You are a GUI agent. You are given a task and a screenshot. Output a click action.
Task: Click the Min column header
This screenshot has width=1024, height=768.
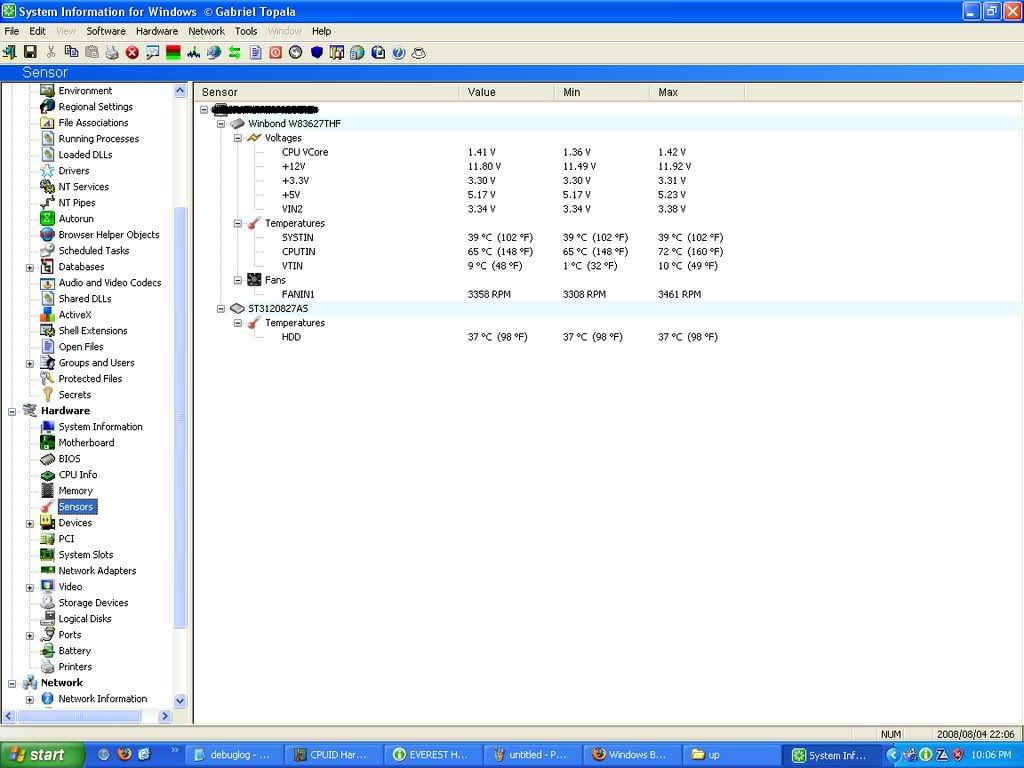coord(602,92)
